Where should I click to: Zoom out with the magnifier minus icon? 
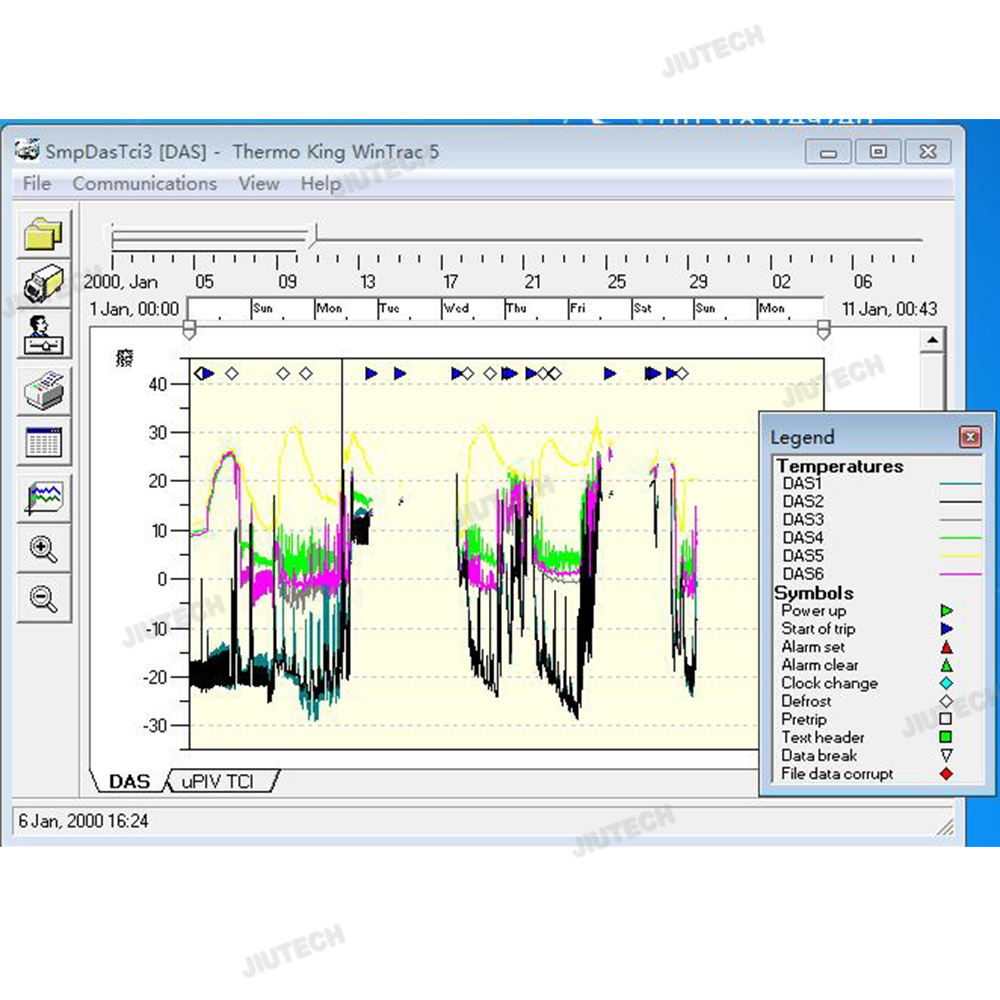coord(43,599)
